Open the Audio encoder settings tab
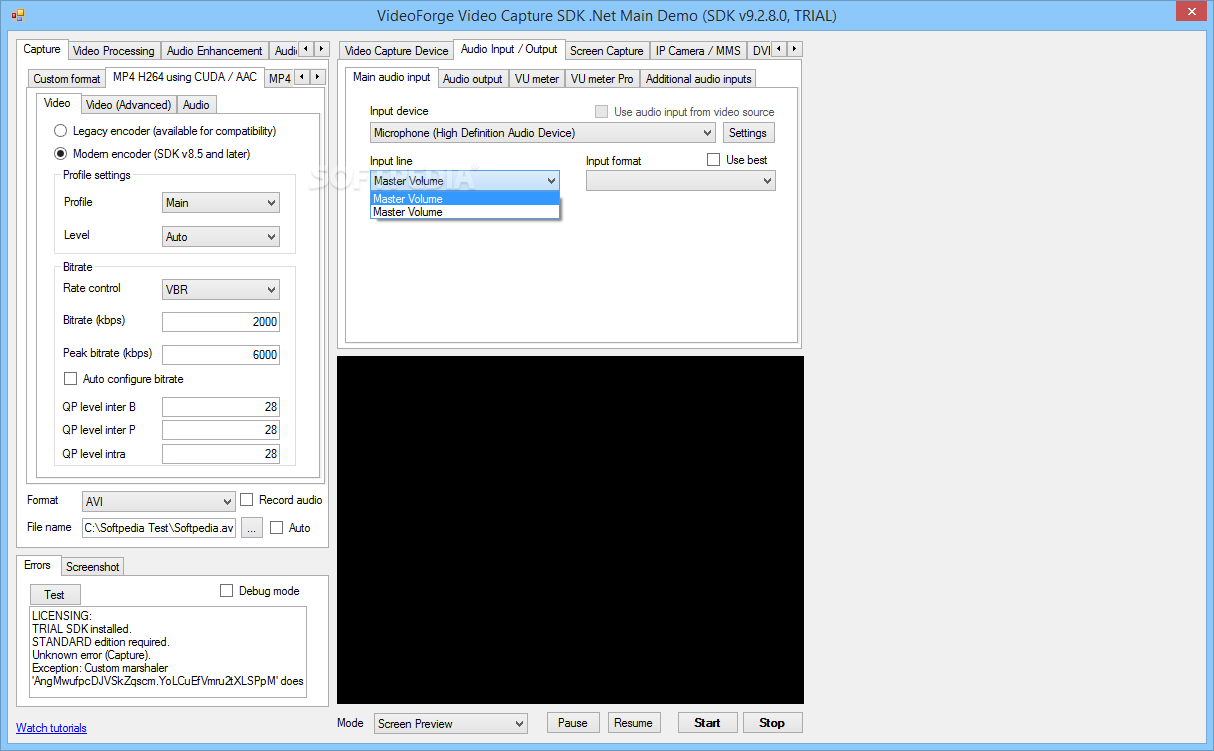Screen dimensions: 1214x751 196,105
